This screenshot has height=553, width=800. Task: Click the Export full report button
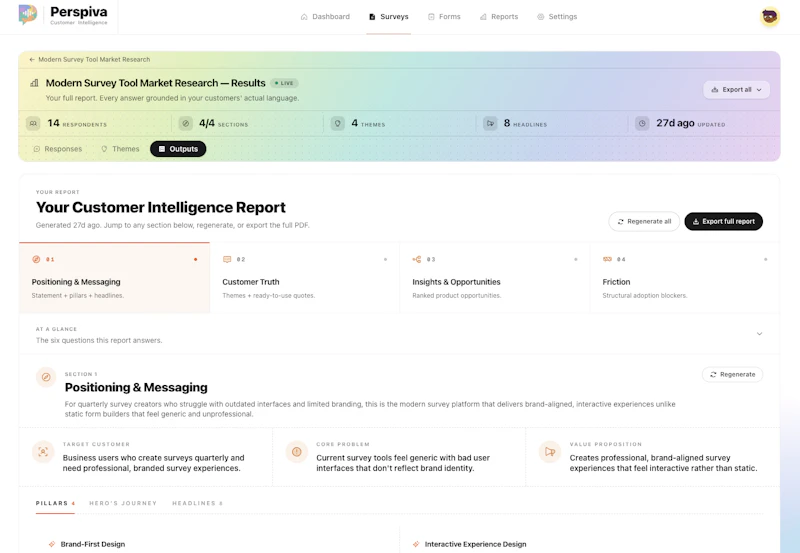click(x=723, y=221)
